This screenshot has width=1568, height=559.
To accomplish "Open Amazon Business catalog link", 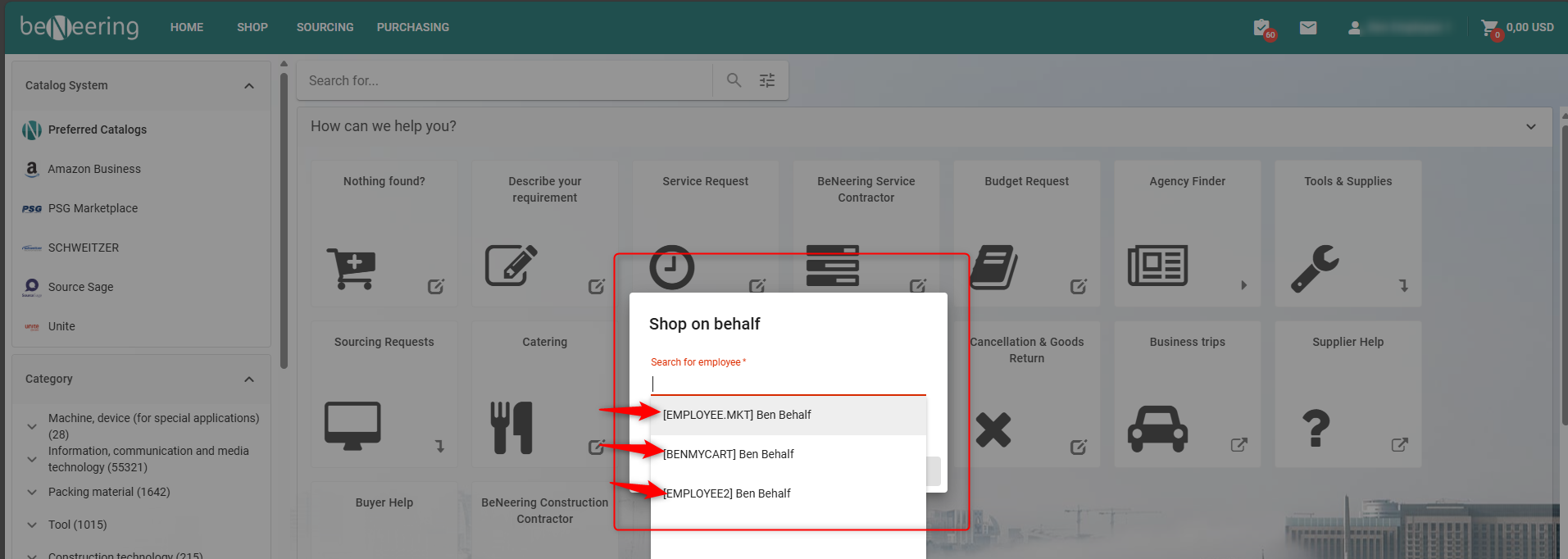I will (x=94, y=169).
